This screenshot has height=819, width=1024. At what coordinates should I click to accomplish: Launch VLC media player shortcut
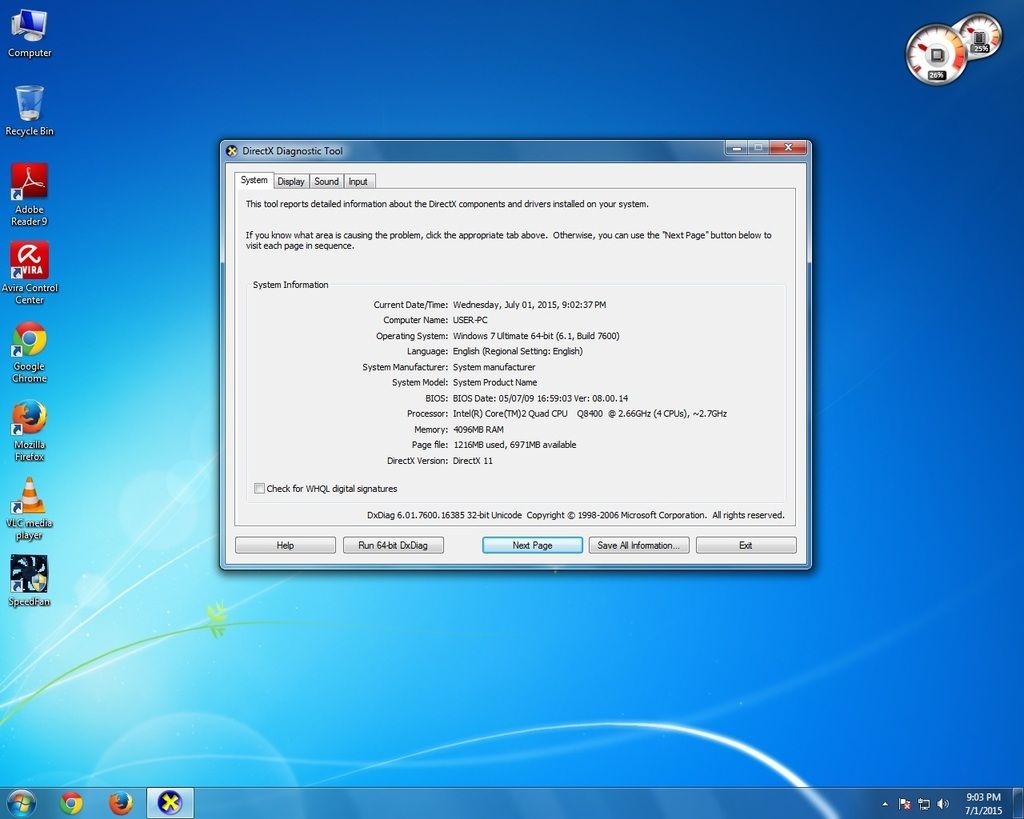point(30,496)
